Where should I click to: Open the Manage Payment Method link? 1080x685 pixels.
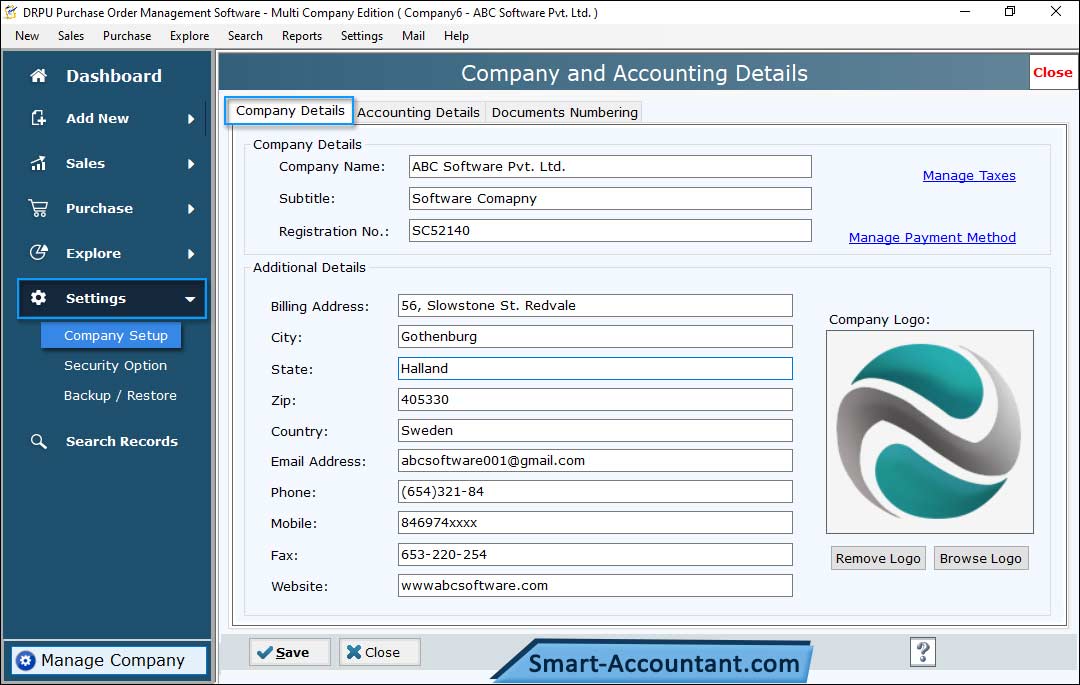(932, 238)
